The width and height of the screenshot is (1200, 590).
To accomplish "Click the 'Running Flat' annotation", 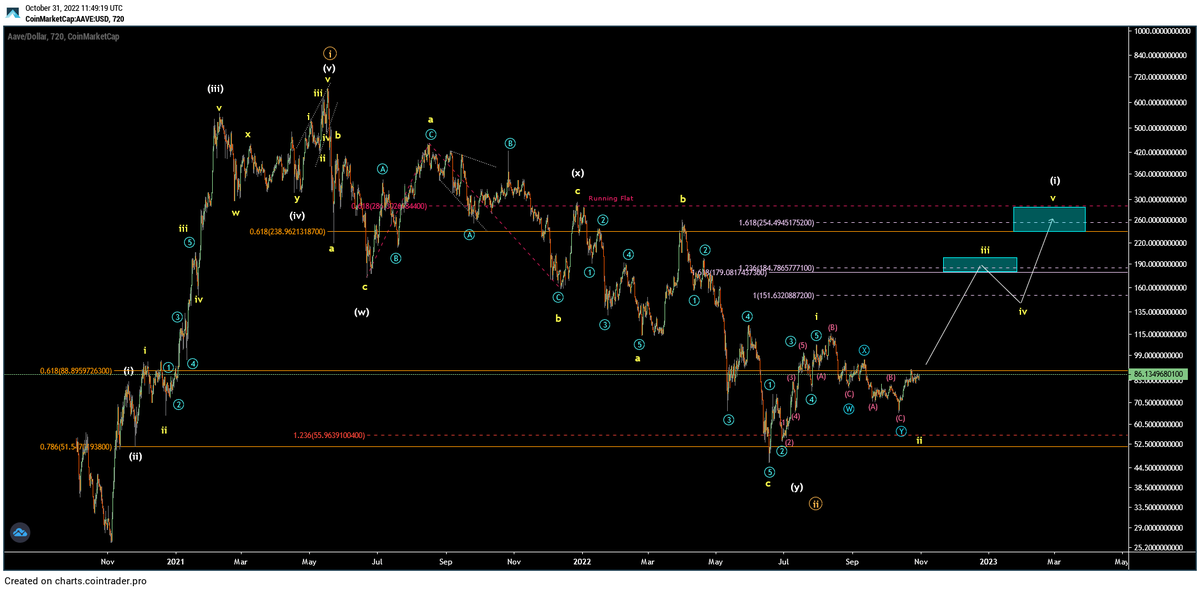I will [x=612, y=199].
